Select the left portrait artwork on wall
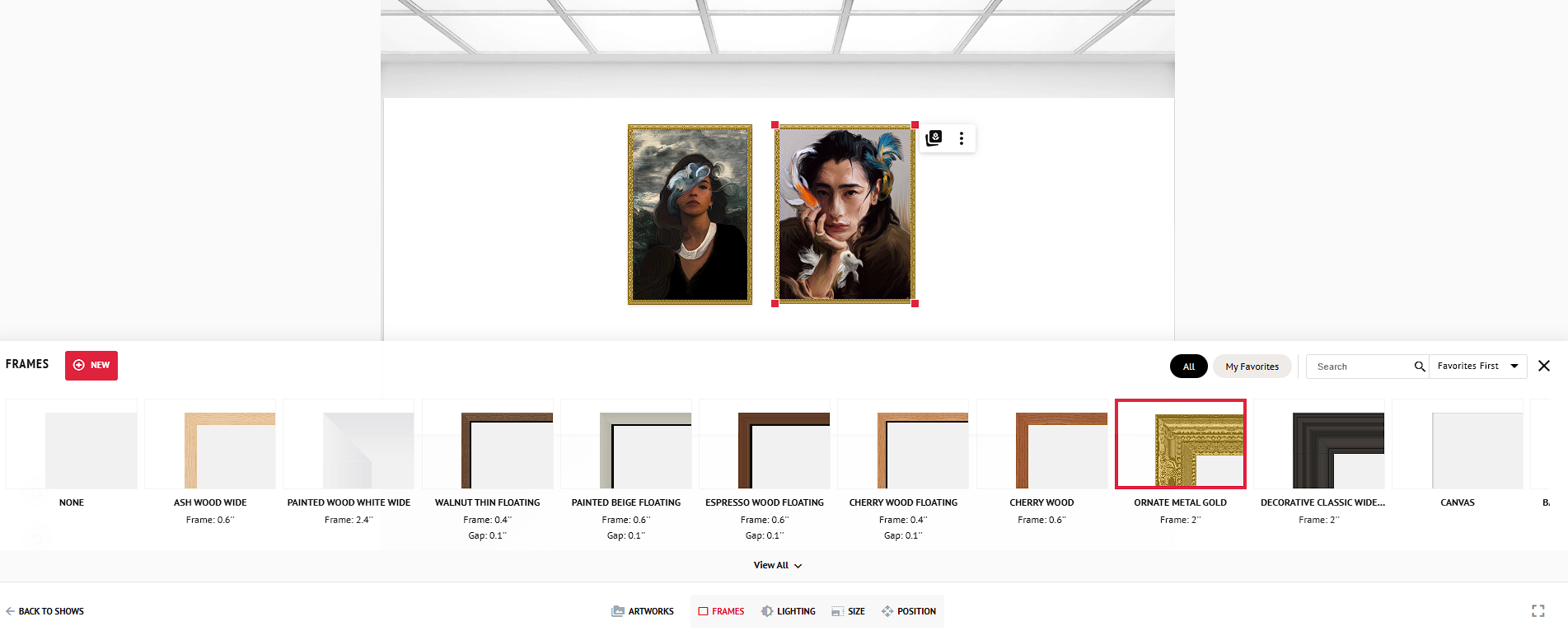Screen dimensions: 1568x640 click(x=690, y=214)
